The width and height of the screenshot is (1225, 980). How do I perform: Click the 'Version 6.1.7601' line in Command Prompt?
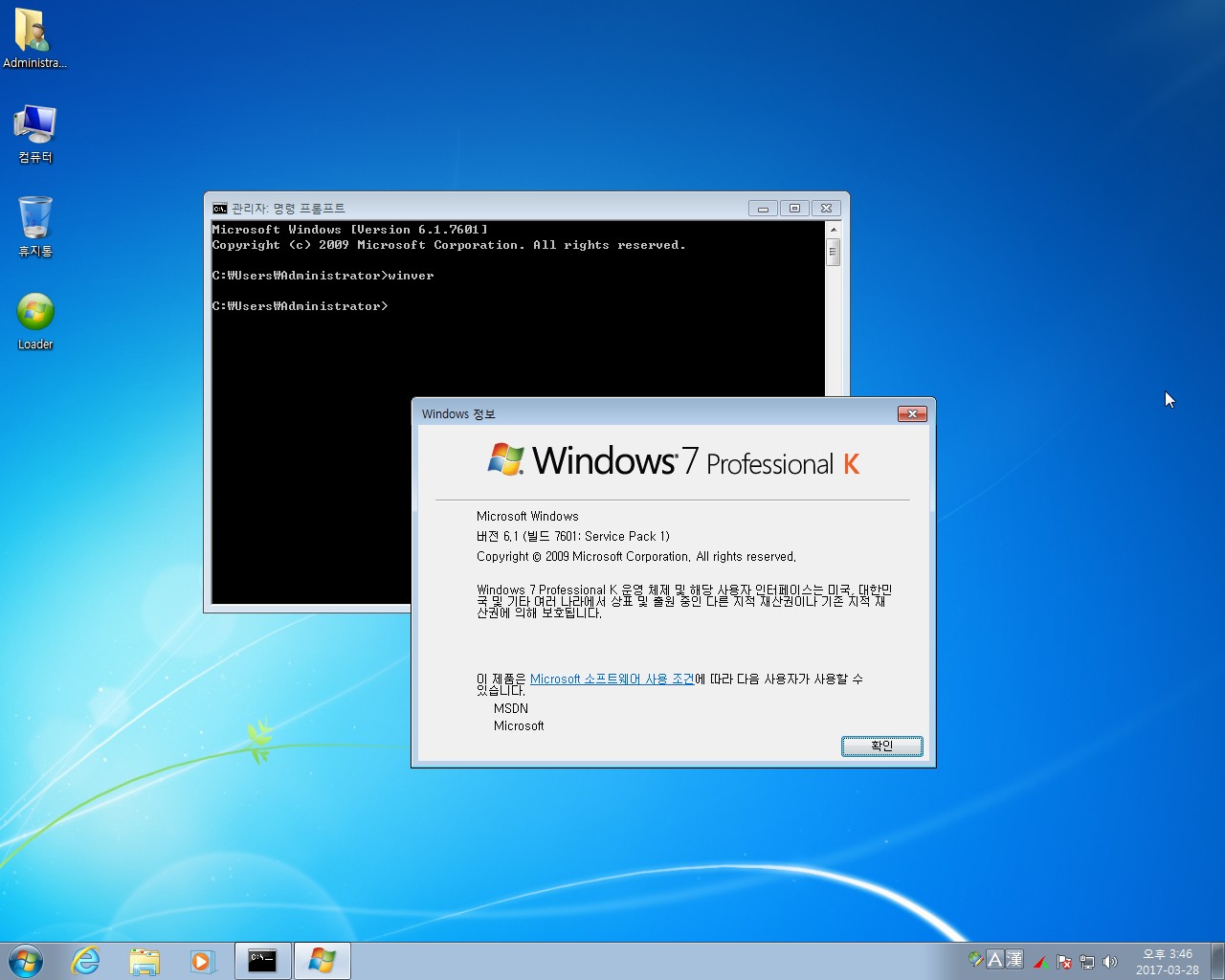349,230
